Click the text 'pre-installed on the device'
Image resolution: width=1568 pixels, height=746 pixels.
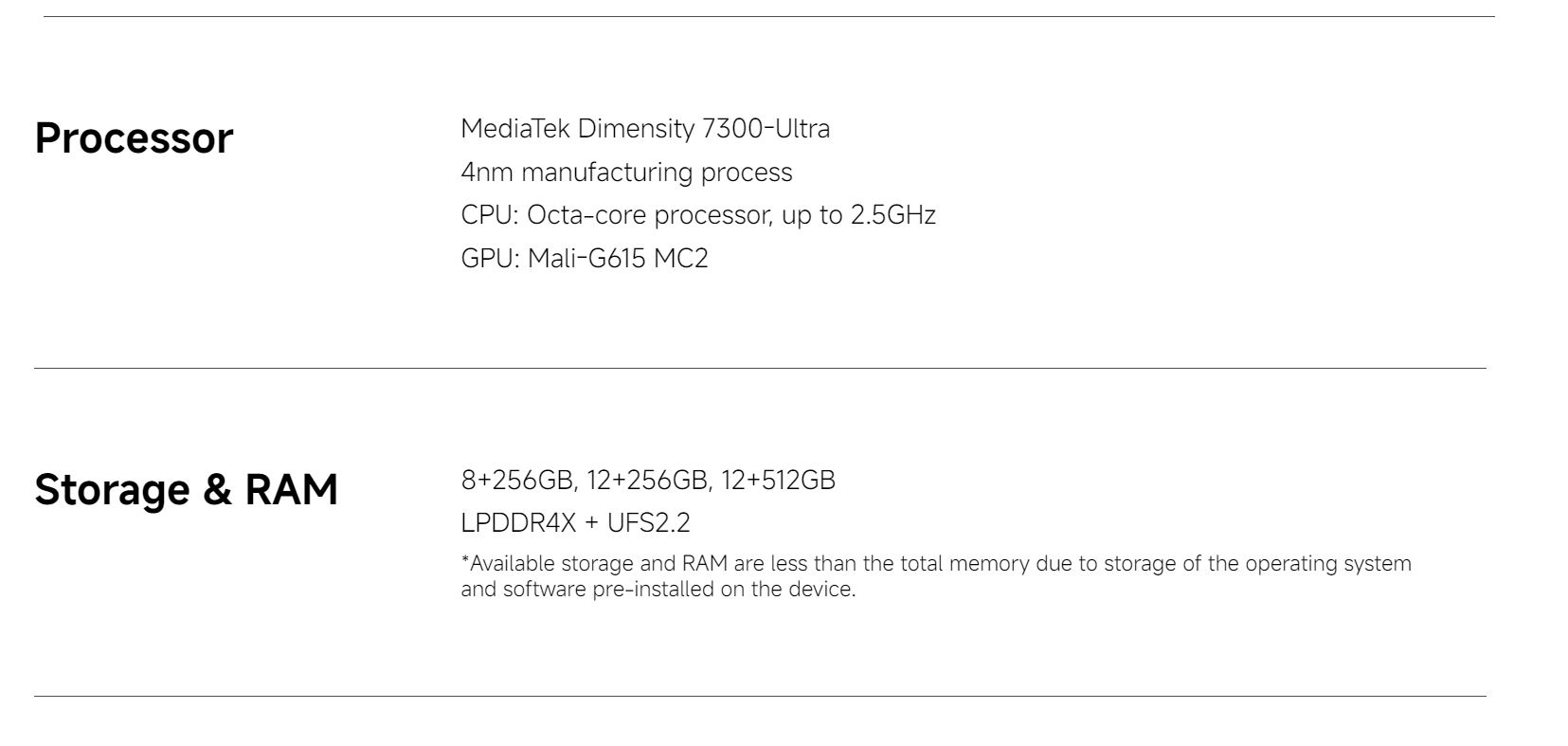point(724,589)
